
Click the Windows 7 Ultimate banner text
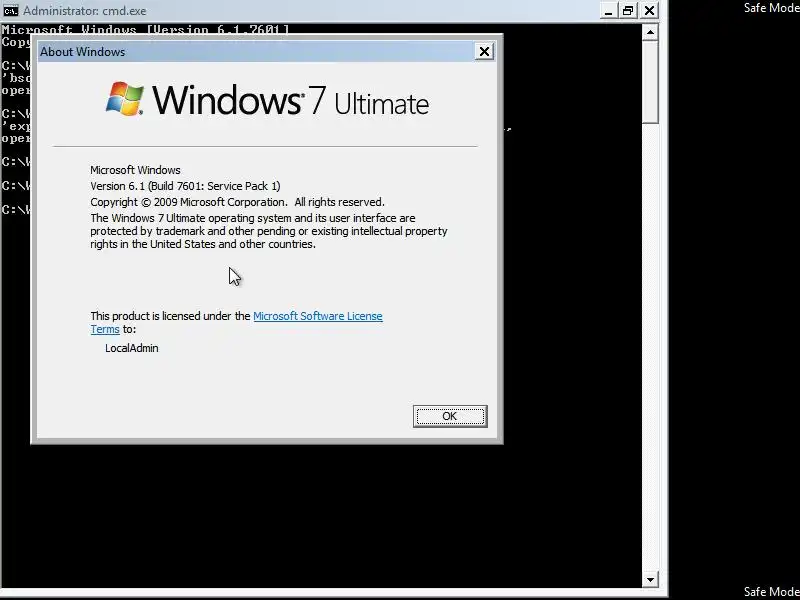point(290,100)
